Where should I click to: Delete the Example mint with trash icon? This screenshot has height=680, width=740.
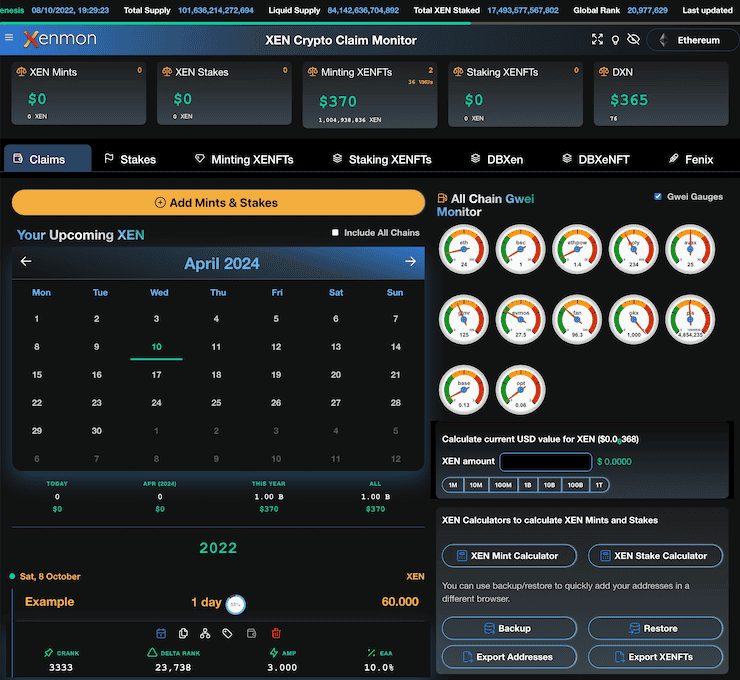tap(276, 633)
